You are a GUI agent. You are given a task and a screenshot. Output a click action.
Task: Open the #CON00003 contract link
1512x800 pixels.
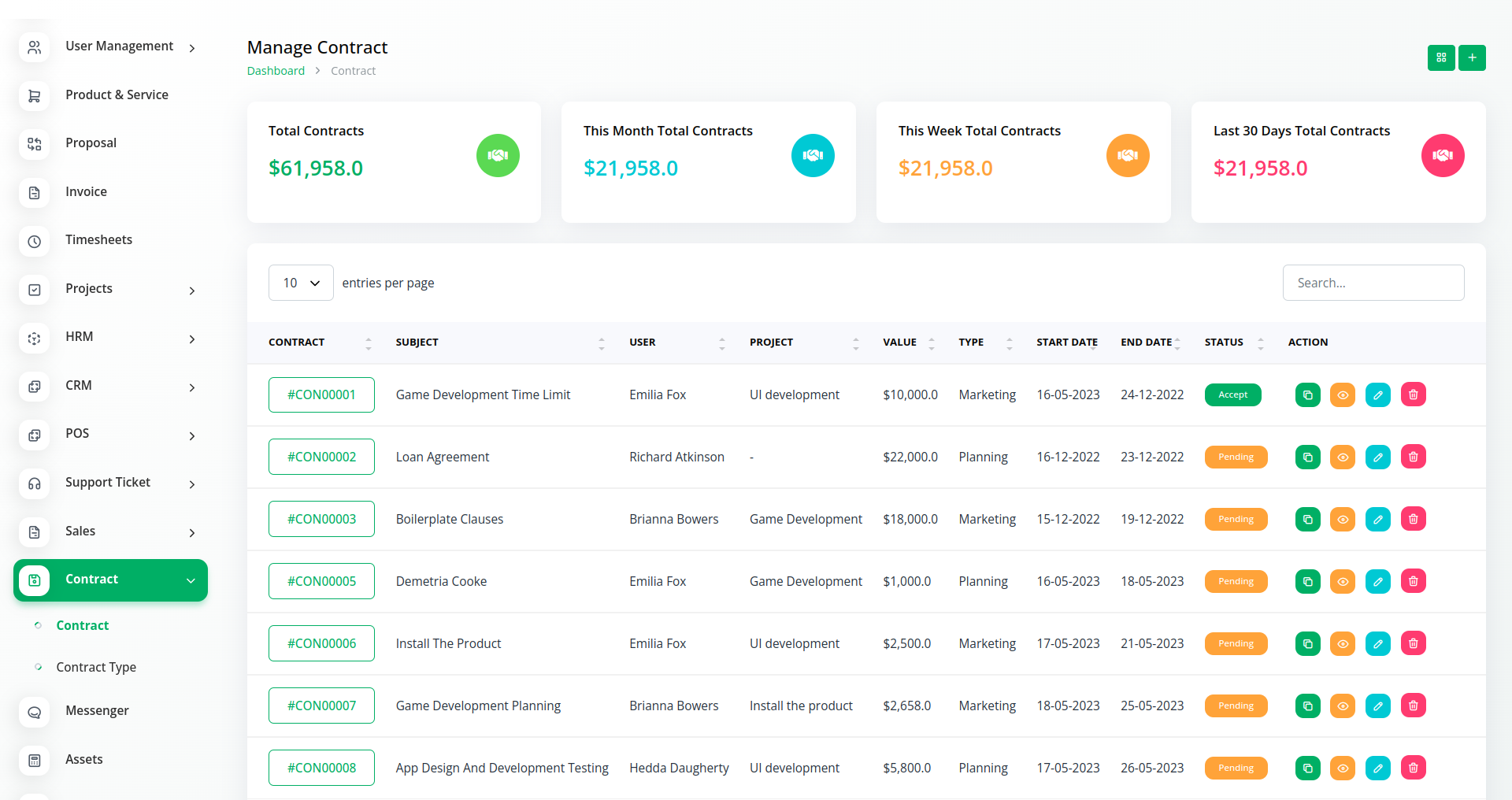click(x=321, y=519)
